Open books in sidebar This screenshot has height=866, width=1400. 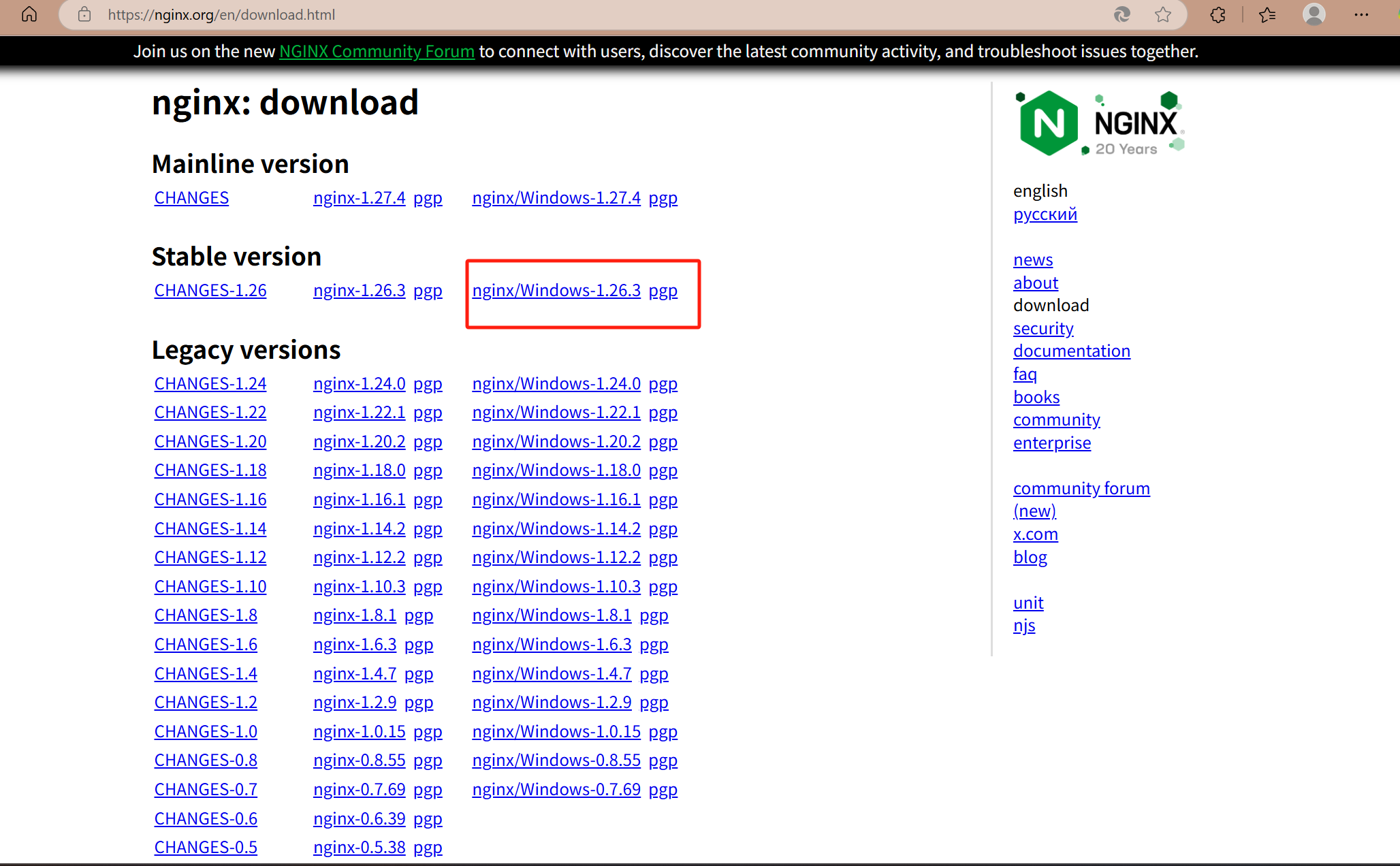[1036, 397]
